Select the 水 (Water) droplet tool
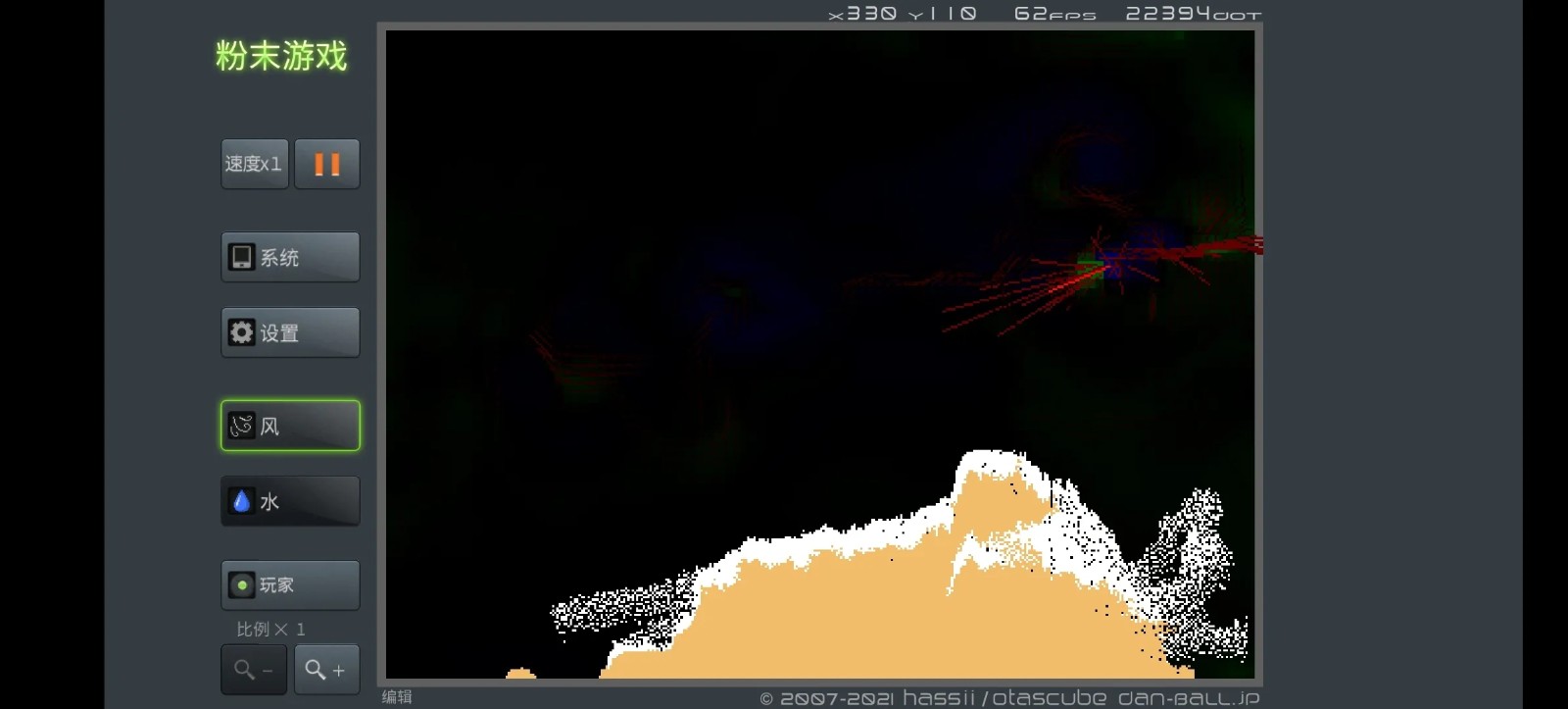 coord(290,501)
